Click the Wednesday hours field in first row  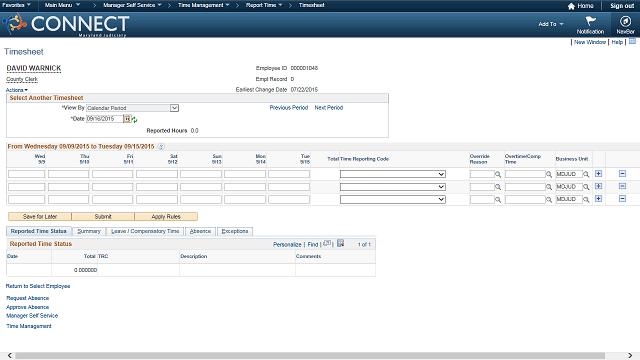[x=27, y=174]
